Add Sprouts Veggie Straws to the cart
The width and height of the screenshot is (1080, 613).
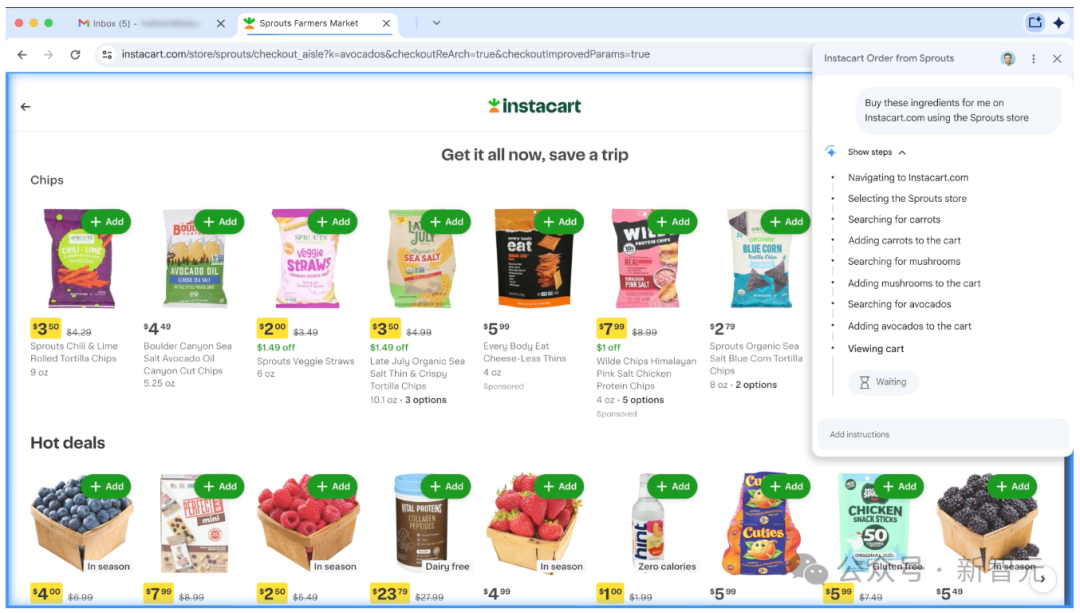click(x=332, y=222)
